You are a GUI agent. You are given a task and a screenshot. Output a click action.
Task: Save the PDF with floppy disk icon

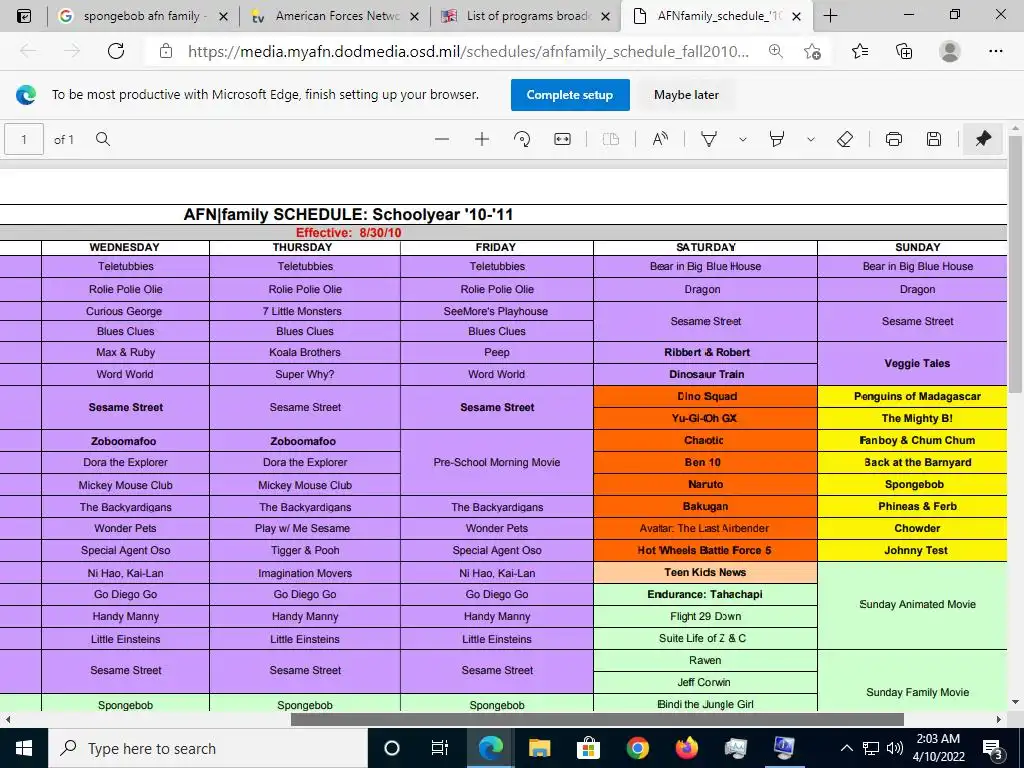[x=934, y=139]
